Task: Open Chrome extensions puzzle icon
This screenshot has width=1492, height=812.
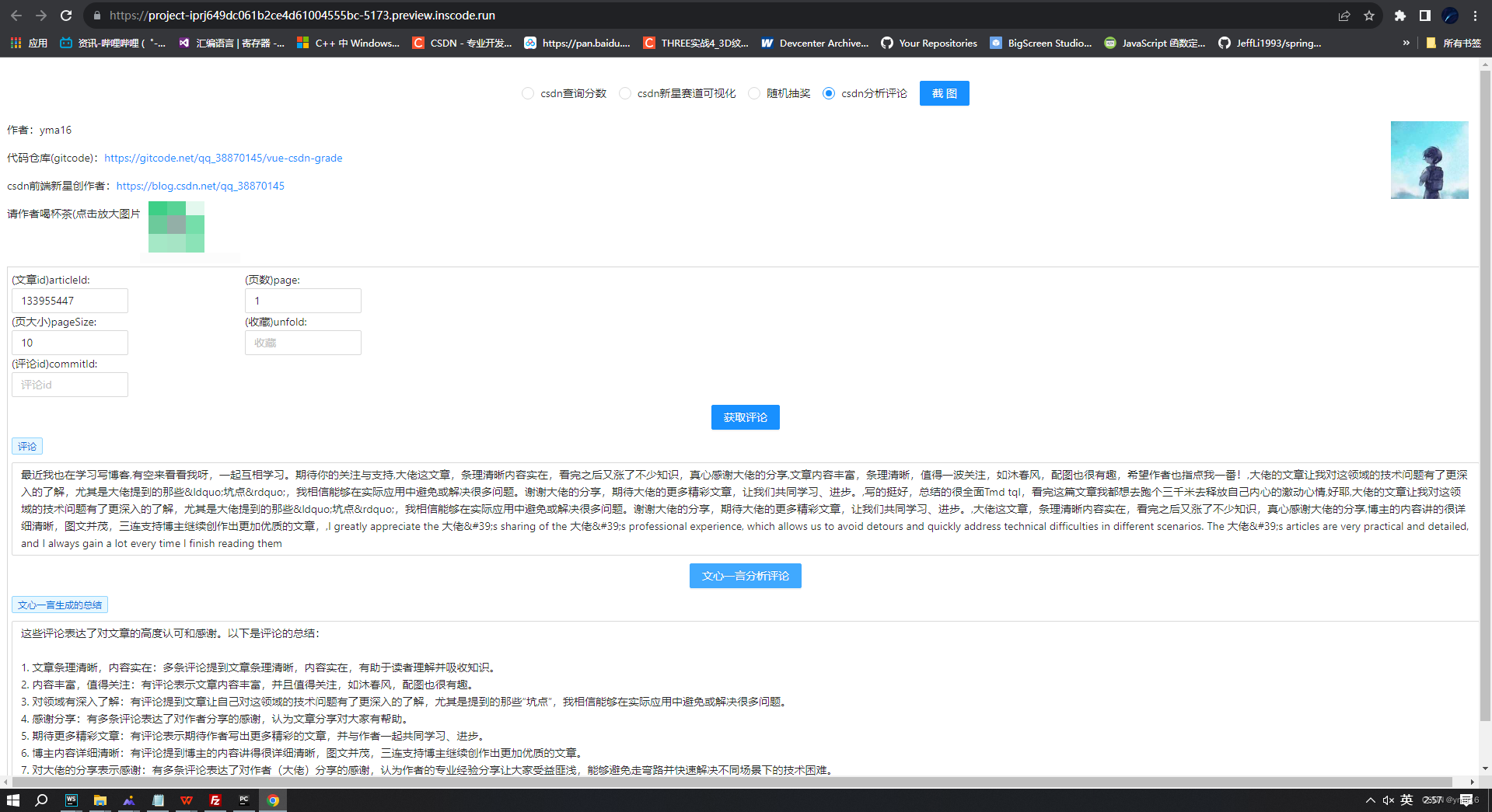Action: (x=1399, y=16)
